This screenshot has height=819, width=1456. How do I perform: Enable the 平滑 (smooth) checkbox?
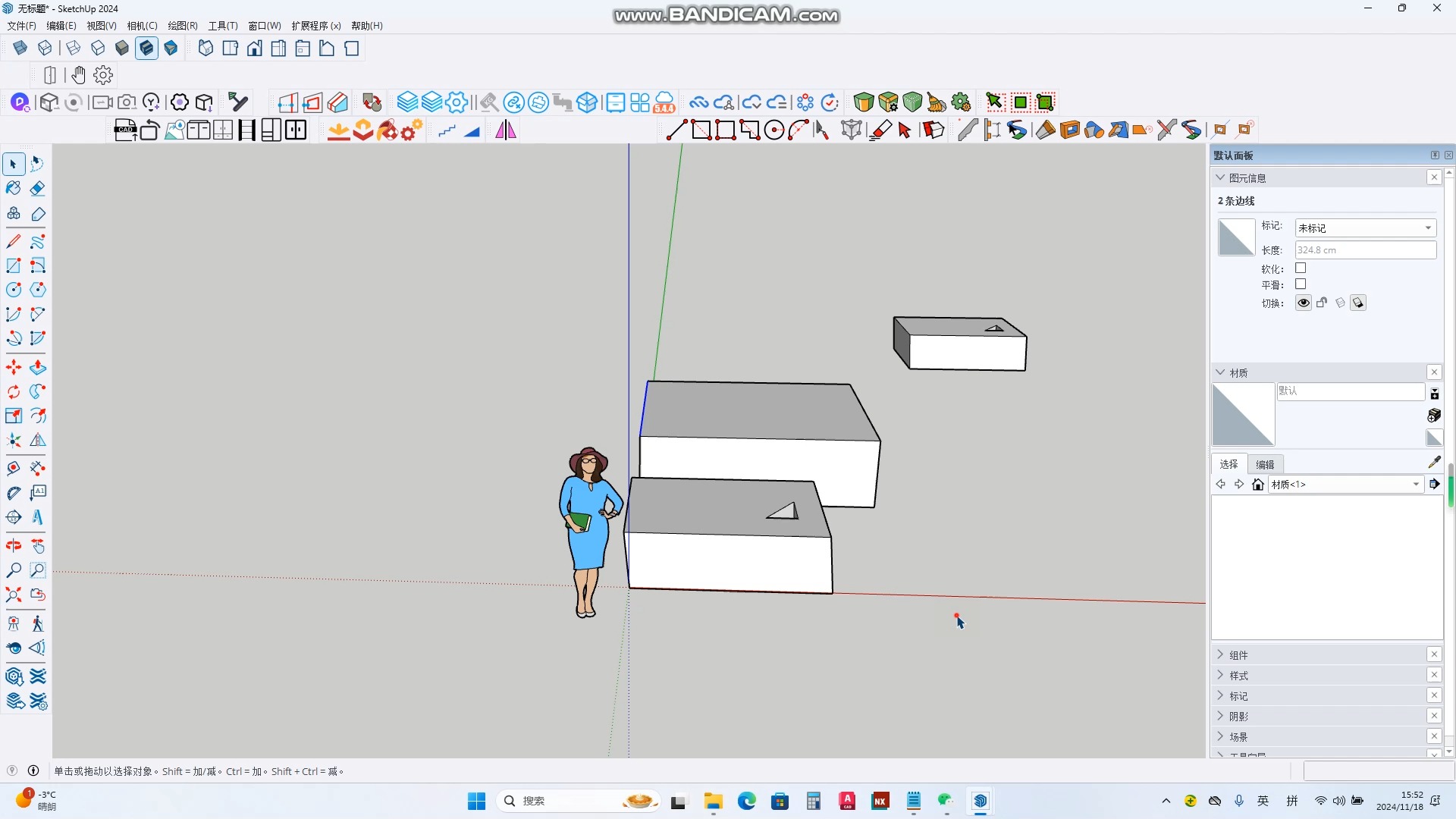coord(1301,284)
